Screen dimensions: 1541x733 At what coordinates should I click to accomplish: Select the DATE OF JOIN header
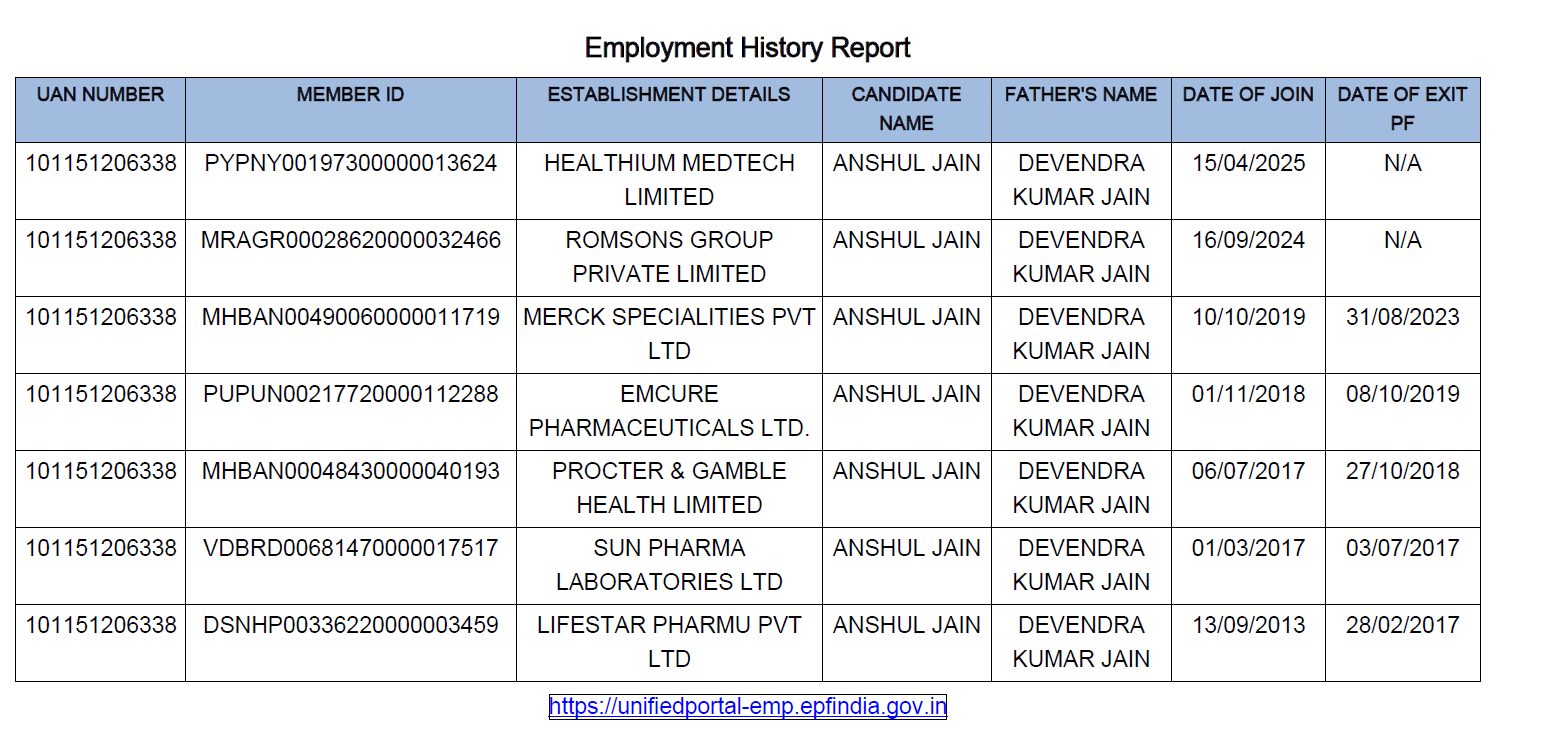1248,95
